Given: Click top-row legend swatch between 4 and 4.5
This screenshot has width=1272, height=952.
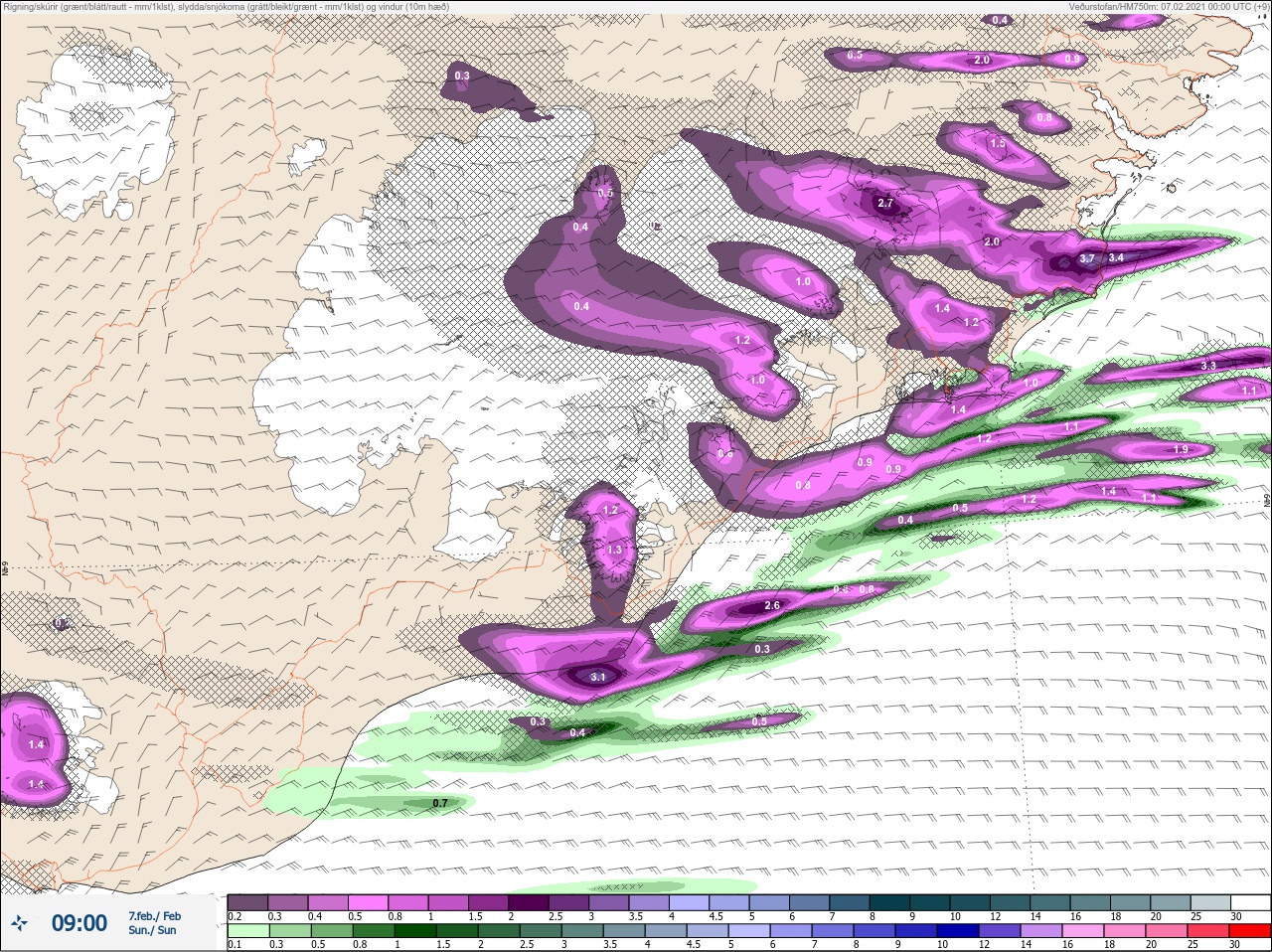Looking at the screenshot, I should pos(690,902).
